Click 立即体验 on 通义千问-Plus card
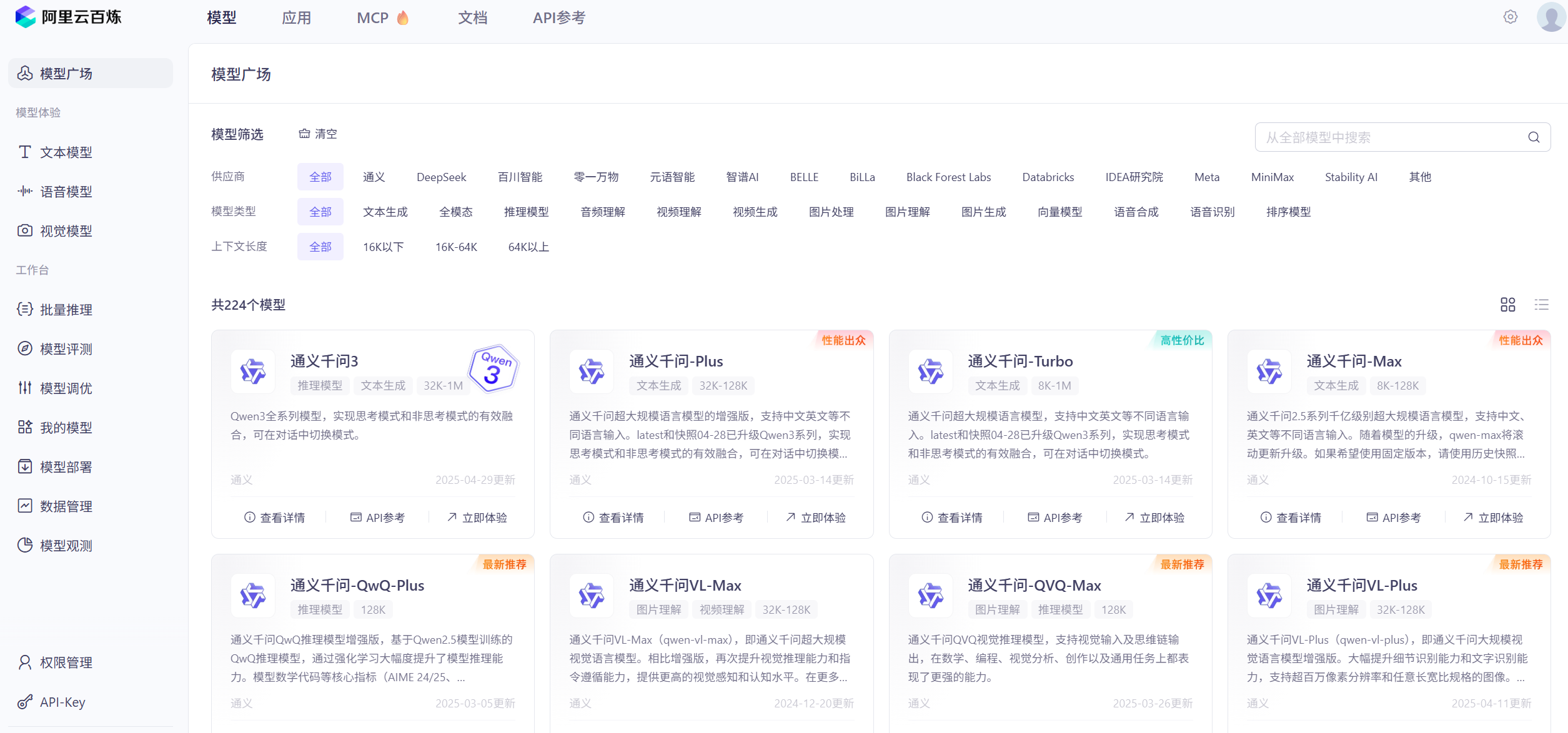This screenshot has width=1568, height=733. tap(816, 518)
